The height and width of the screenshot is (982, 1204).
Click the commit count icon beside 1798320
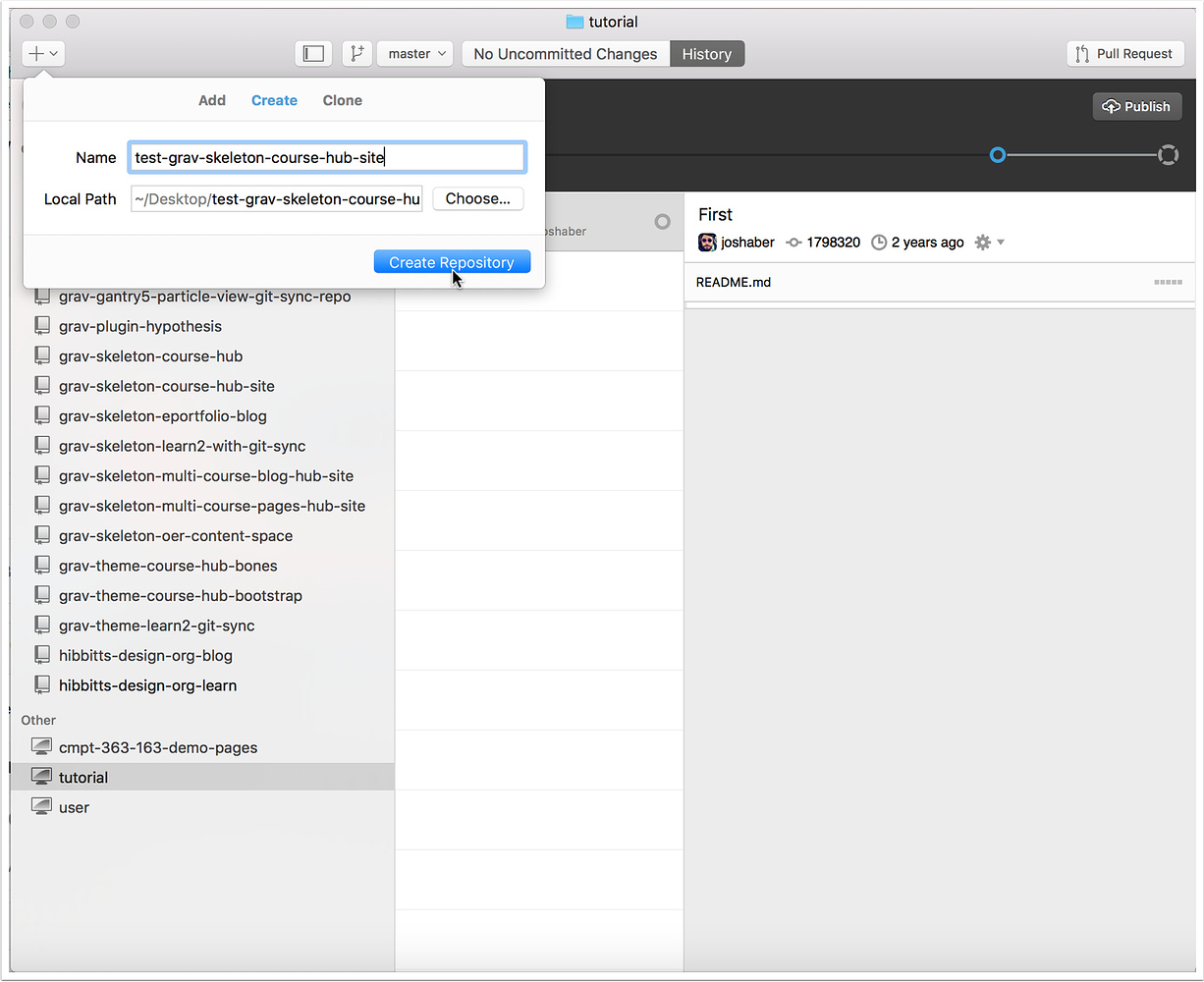tap(794, 242)
